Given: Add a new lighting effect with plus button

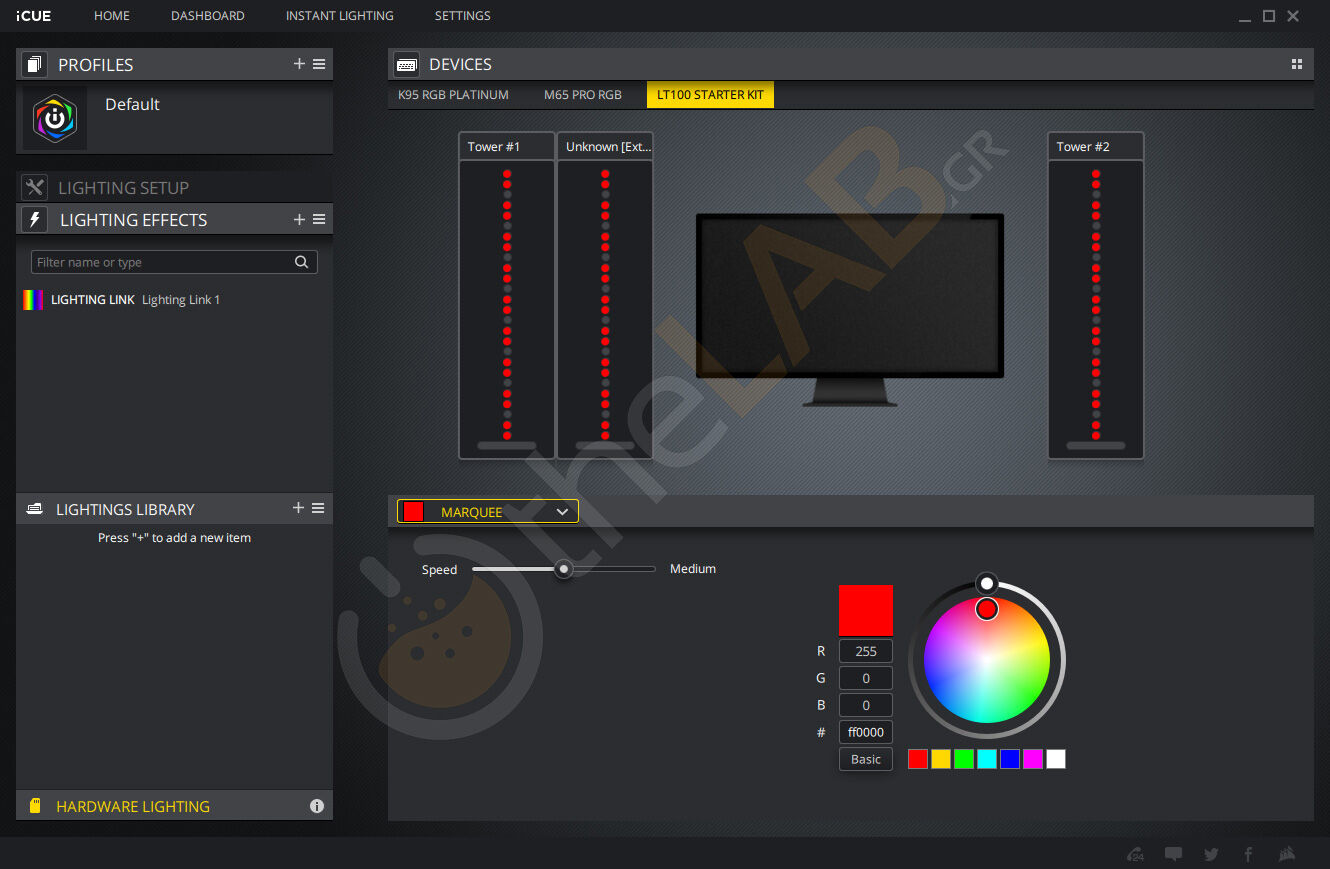Looking at the screenshot, I should [298, 219].
